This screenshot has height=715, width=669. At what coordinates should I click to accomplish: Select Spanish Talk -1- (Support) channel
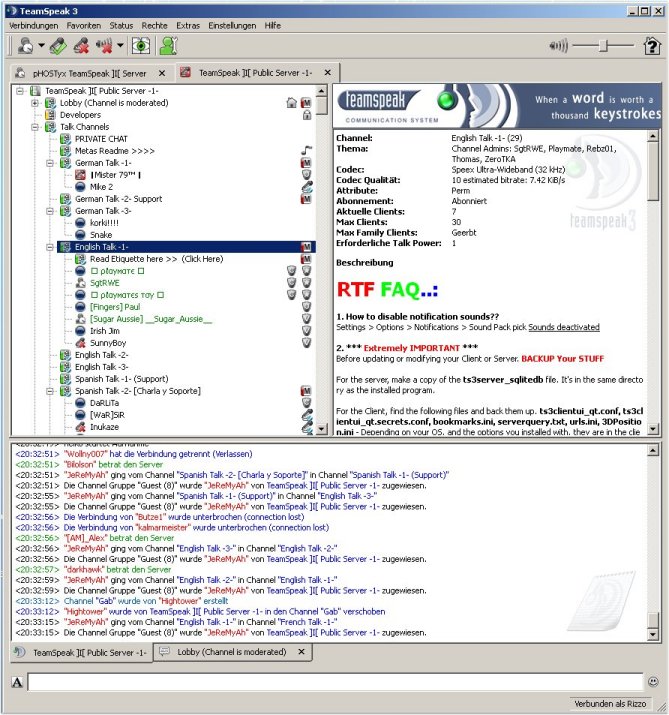(121, 379)
